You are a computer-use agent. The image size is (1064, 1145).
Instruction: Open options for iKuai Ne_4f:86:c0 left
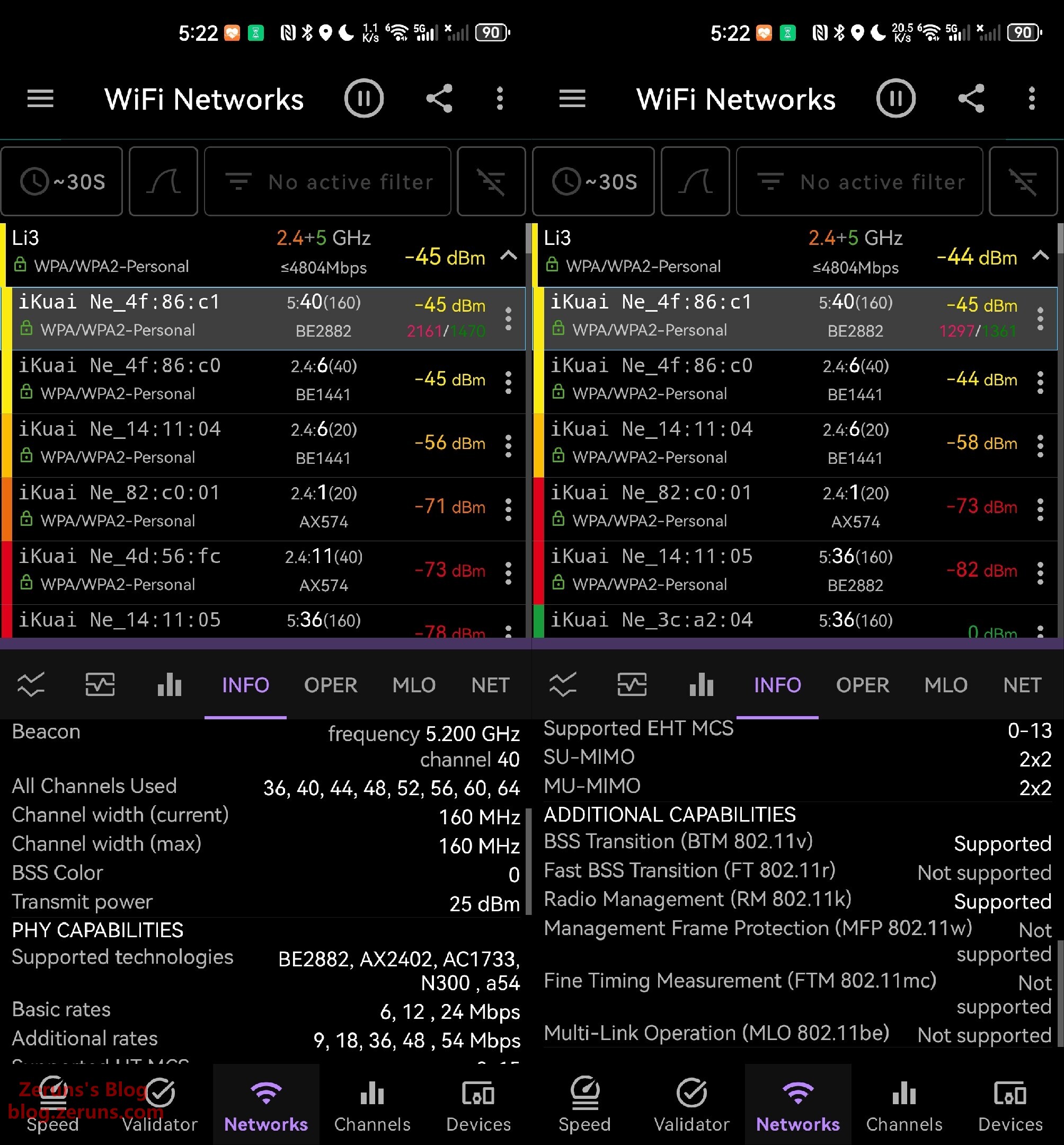click(508, 382)
